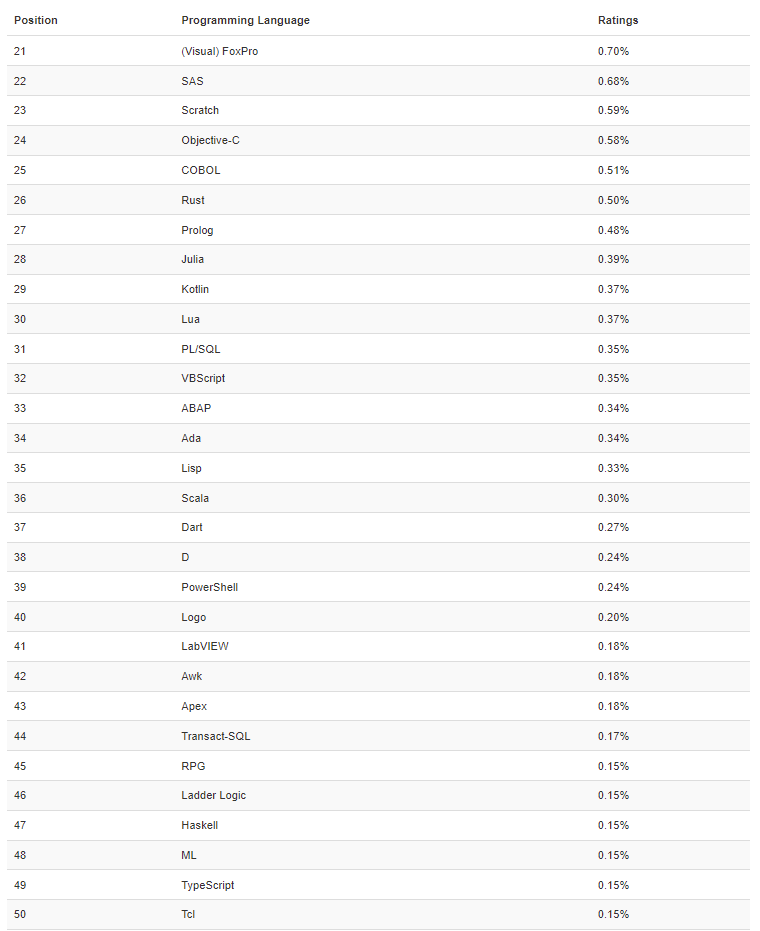Viewport: 760px width, 931px height.
Task: Click the Kotlin language name
Action: pos(195,289)
